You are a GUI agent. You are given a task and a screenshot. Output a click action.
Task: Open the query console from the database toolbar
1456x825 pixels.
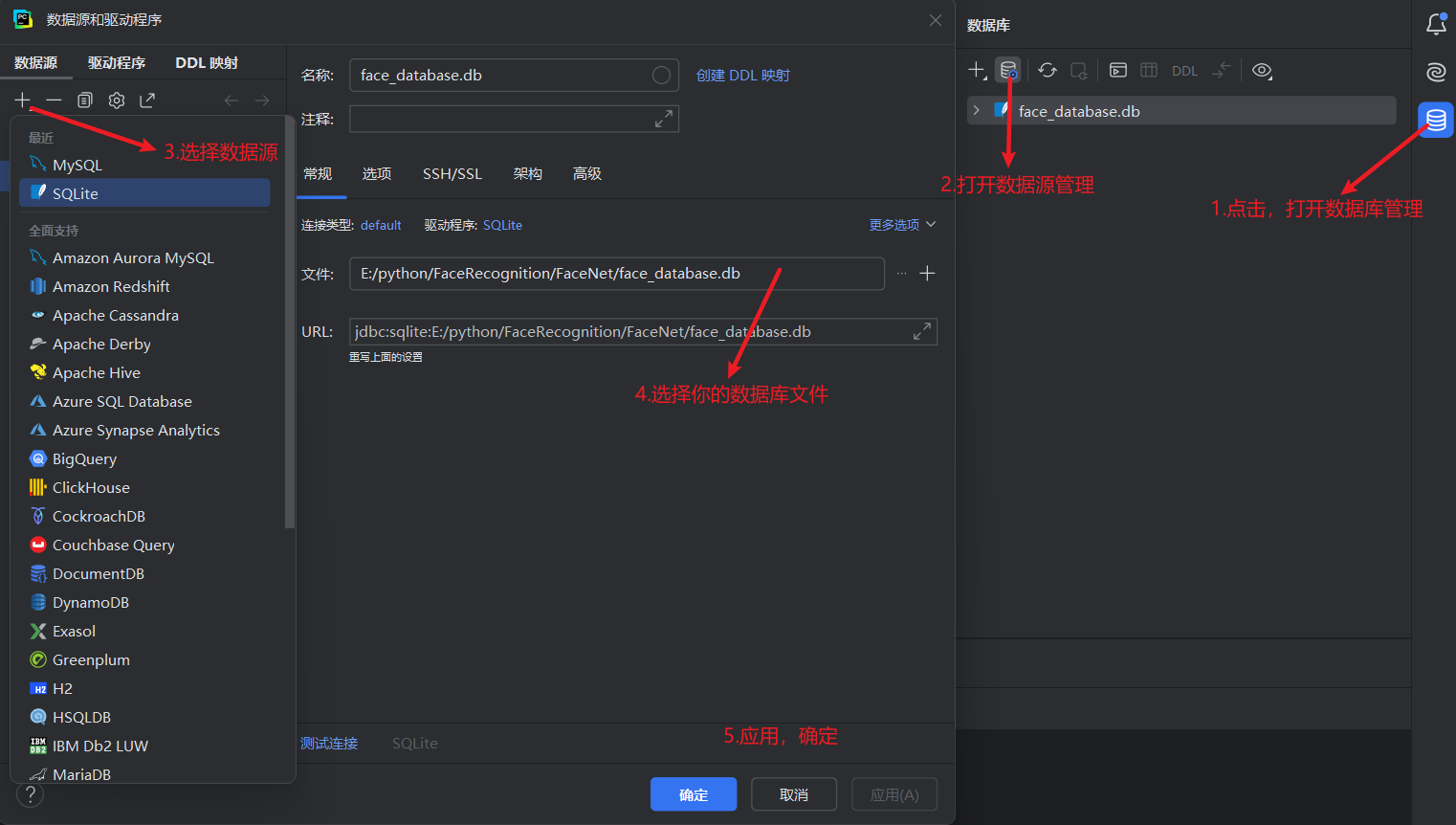[1118, 70]
